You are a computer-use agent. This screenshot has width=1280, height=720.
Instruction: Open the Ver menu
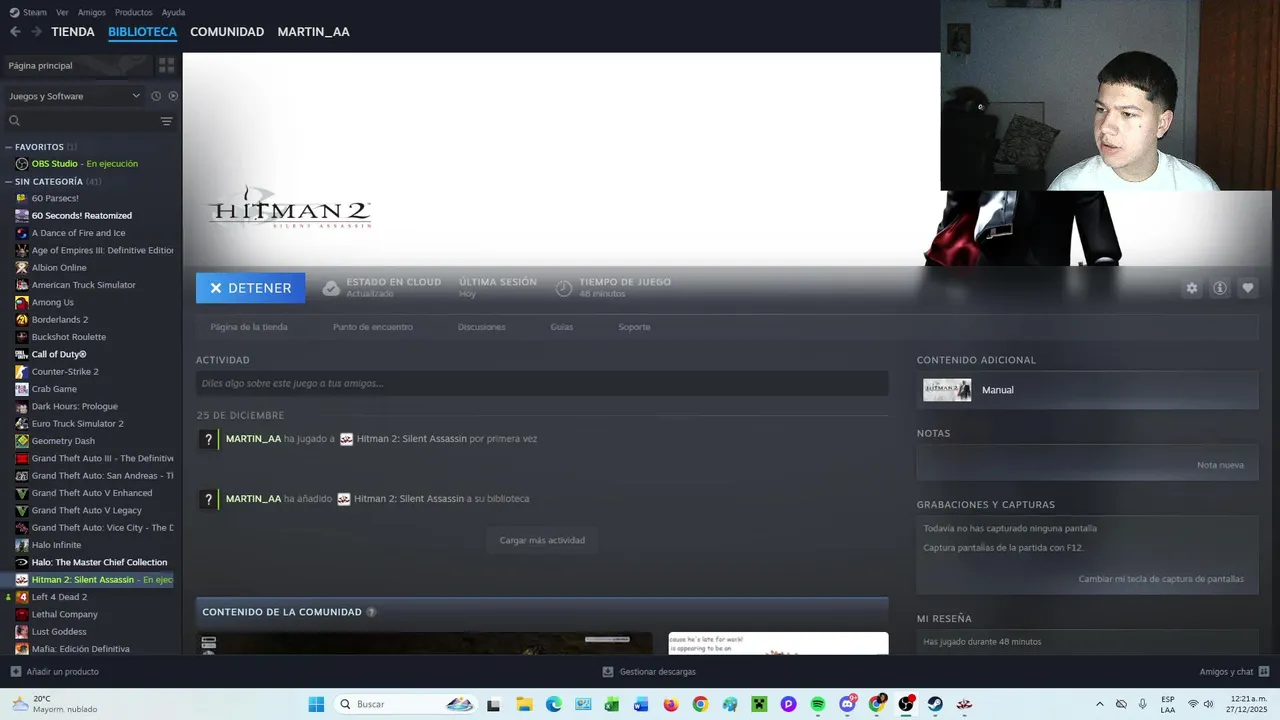click(x=62, y=12)
